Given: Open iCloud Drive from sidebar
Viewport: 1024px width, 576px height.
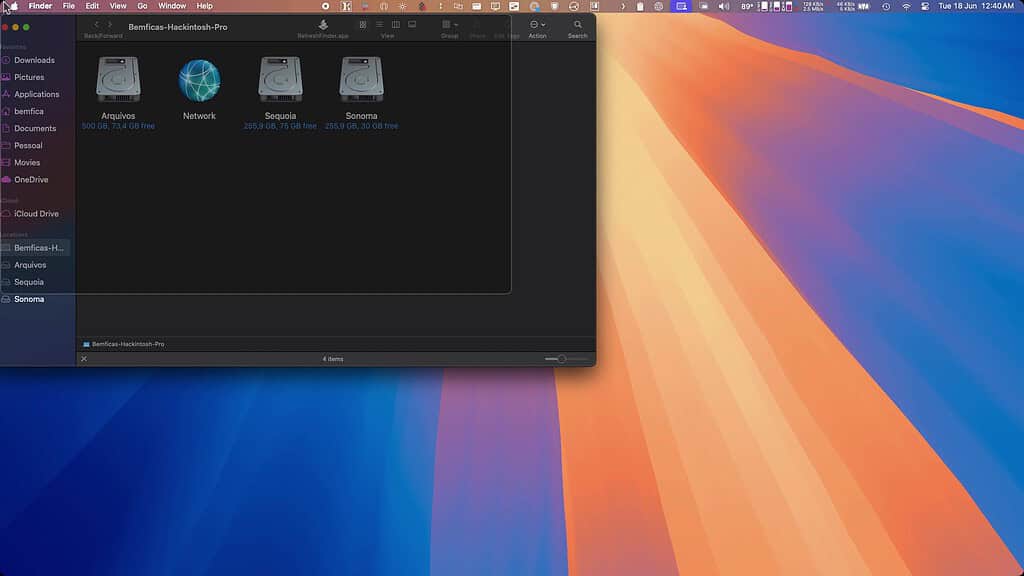Looking at the screenshot, I should point(36,214).
